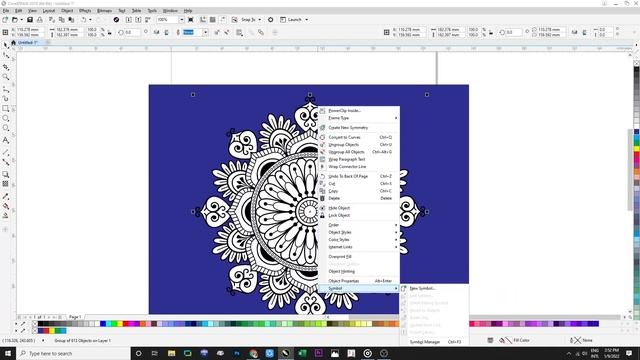The width and height of the screenshot is (640, 360).
Task: Click the New document icon
Action: pyautogui.click(x=5, y=20)
